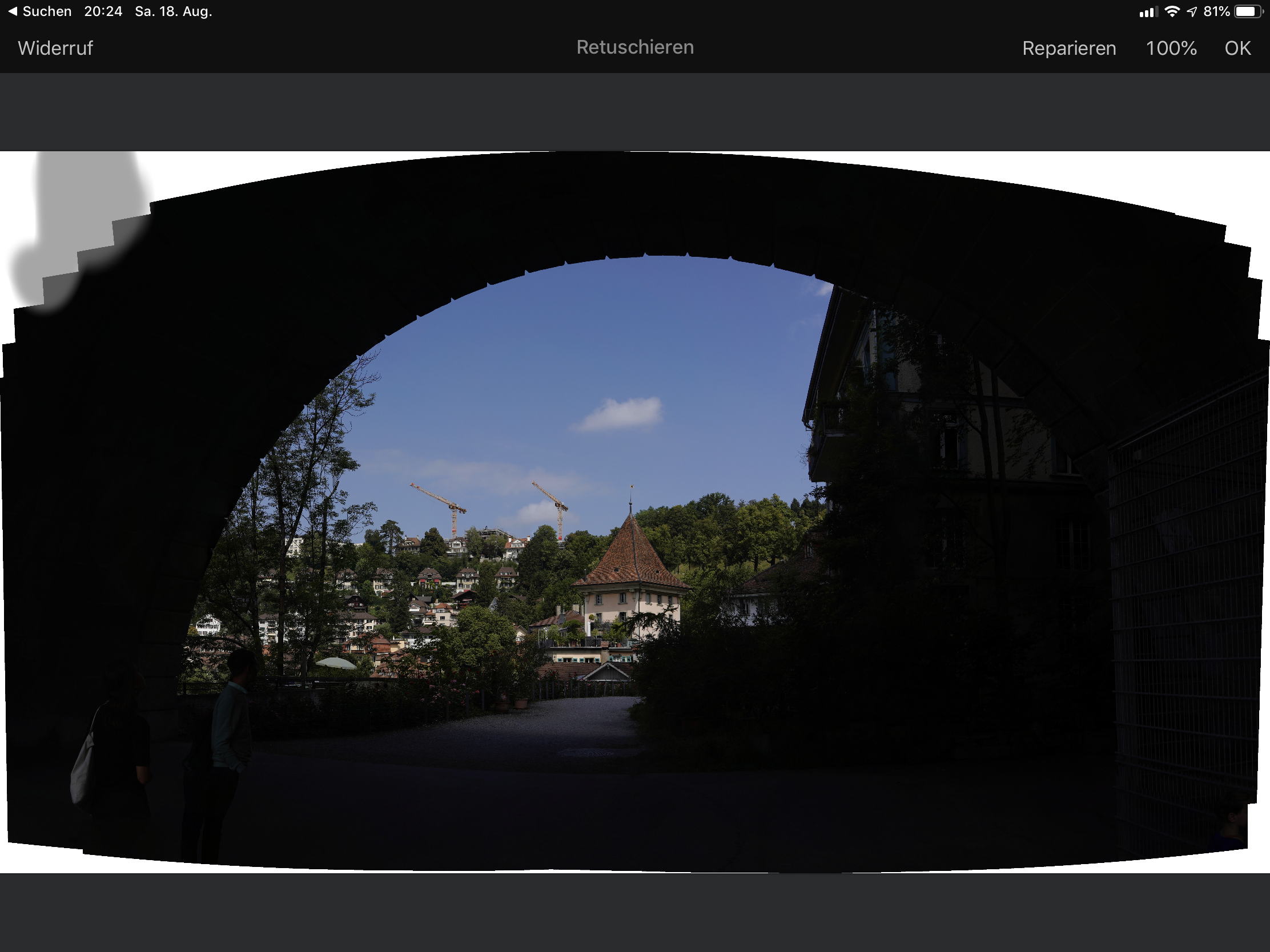Tap the Retuschieren title
Screen dimensions: 1270x952
(x=634, y=47)
